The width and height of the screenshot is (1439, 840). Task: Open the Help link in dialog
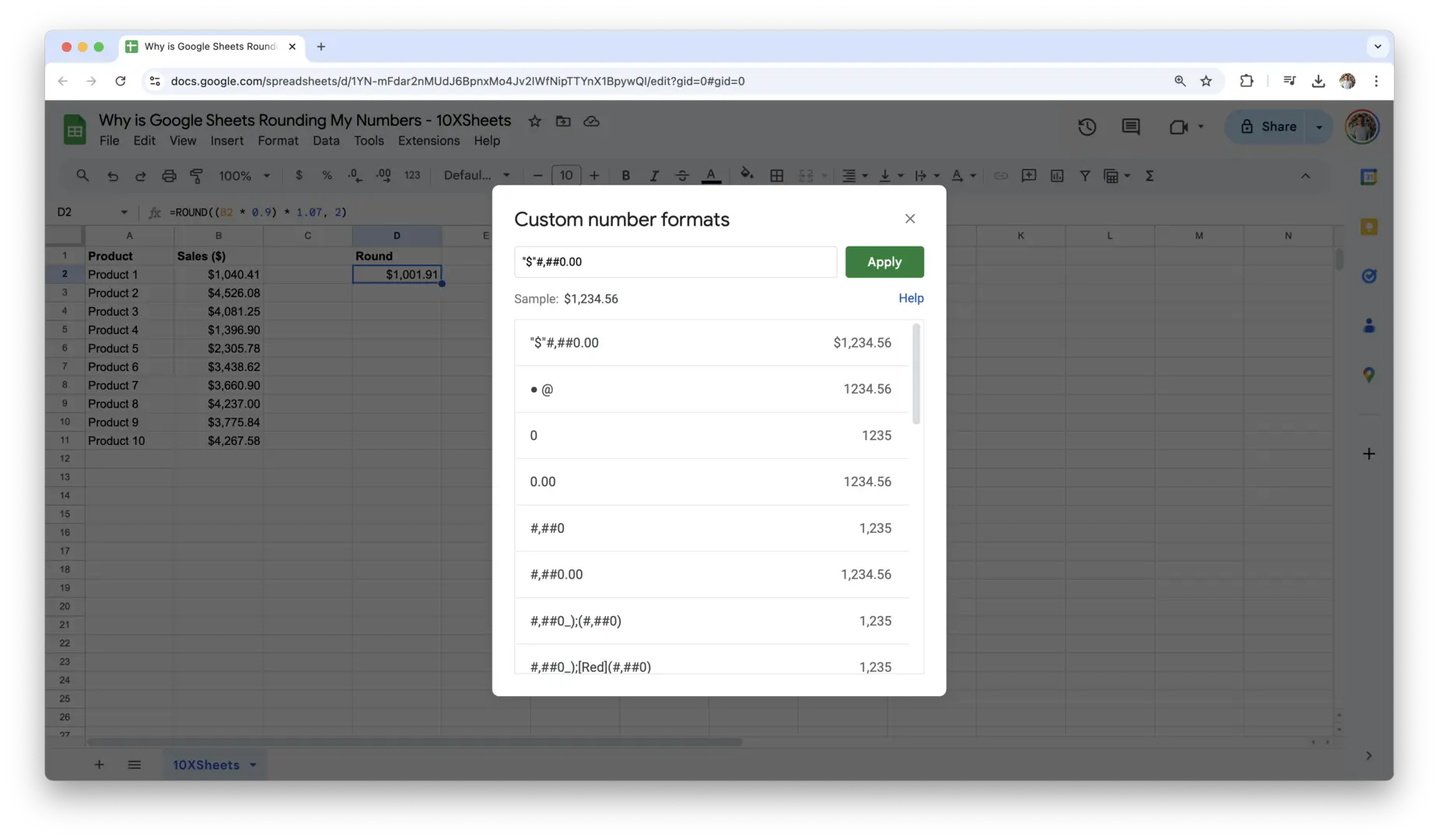[911, 299]
